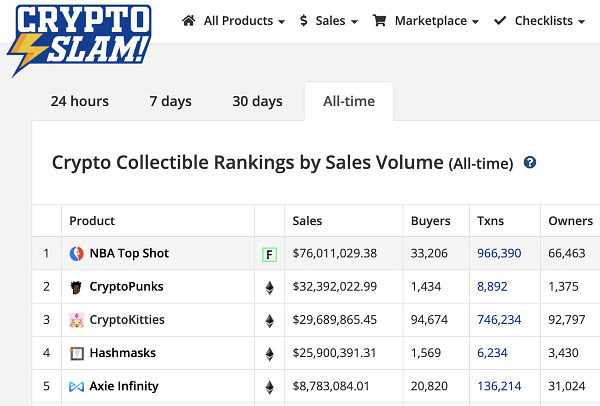Click the 6,234 transactions link
This screenshot has height=406, width=600.
[492, 353]
